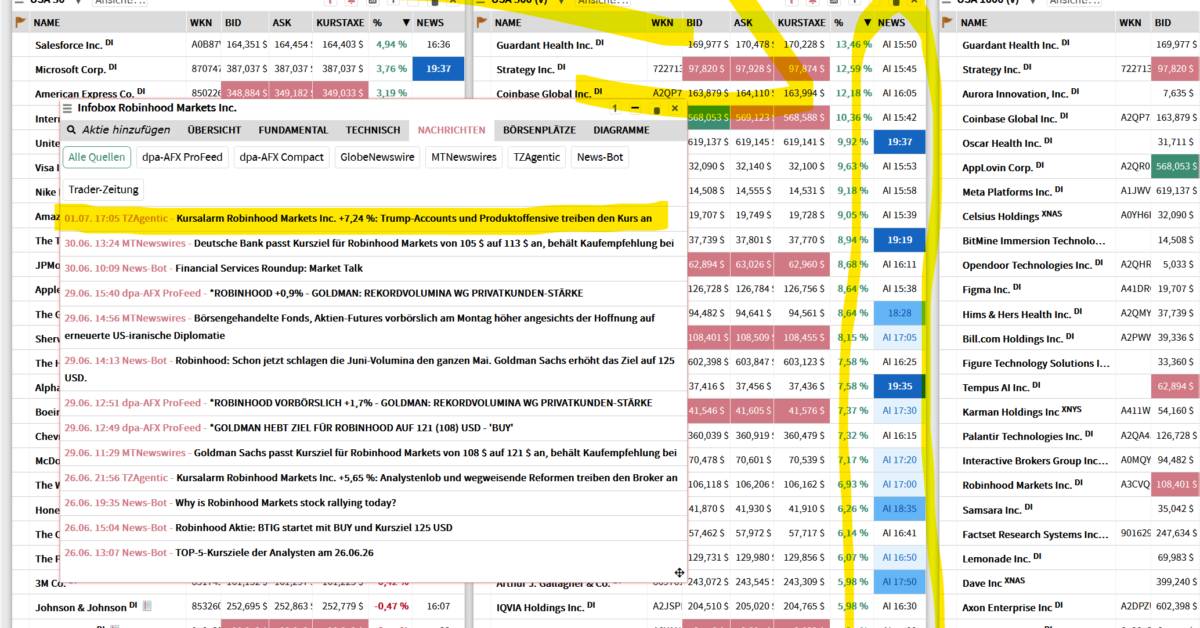Viewport: 1200px width, 628px height.
Task: Enable the TZAgentic source filter
Action: (537, 157)
